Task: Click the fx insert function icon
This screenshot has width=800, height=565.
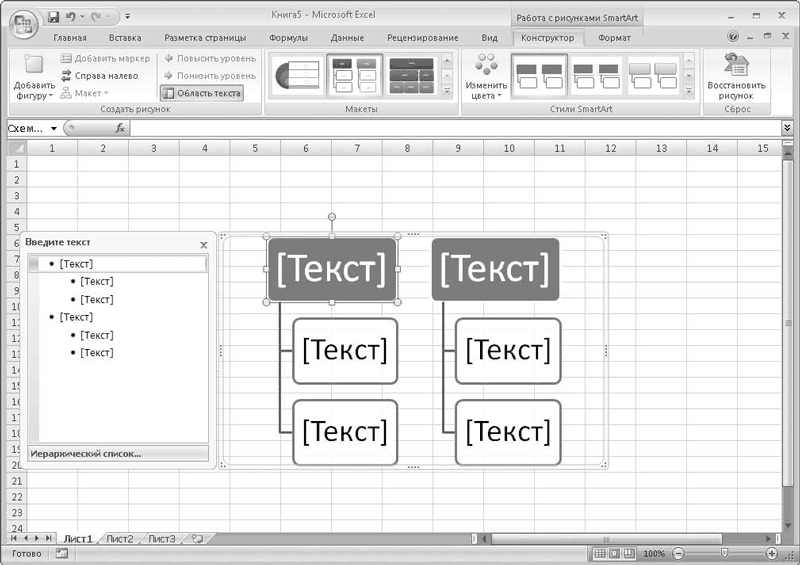Action: 120,128
